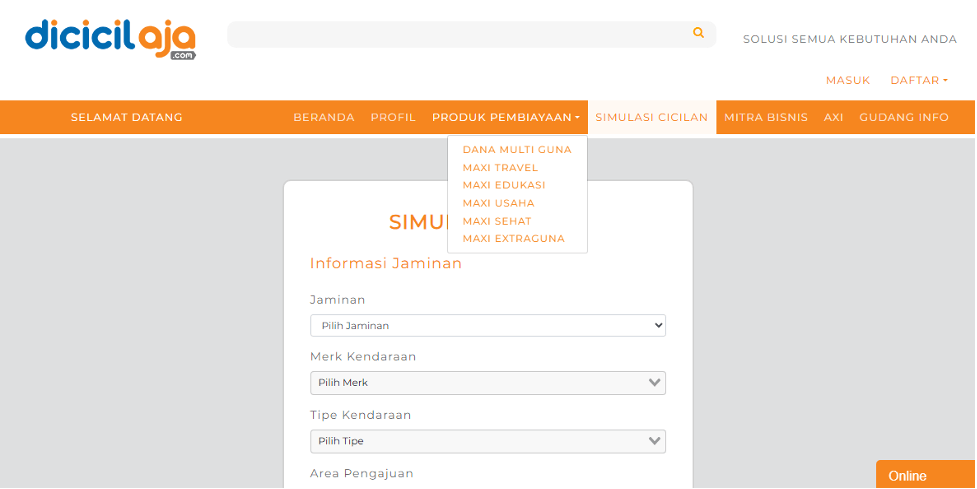Expand the DAFTAR dropdown
The image size is (977, 489).
coord(918,80)
